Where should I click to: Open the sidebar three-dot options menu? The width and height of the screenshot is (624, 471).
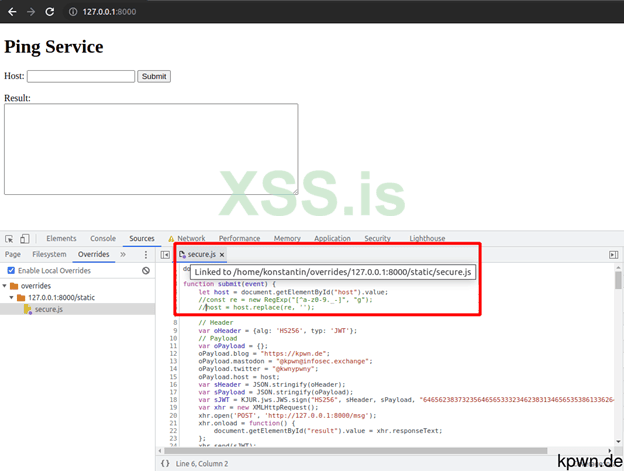pyautogui.click(x=146, y=255)
